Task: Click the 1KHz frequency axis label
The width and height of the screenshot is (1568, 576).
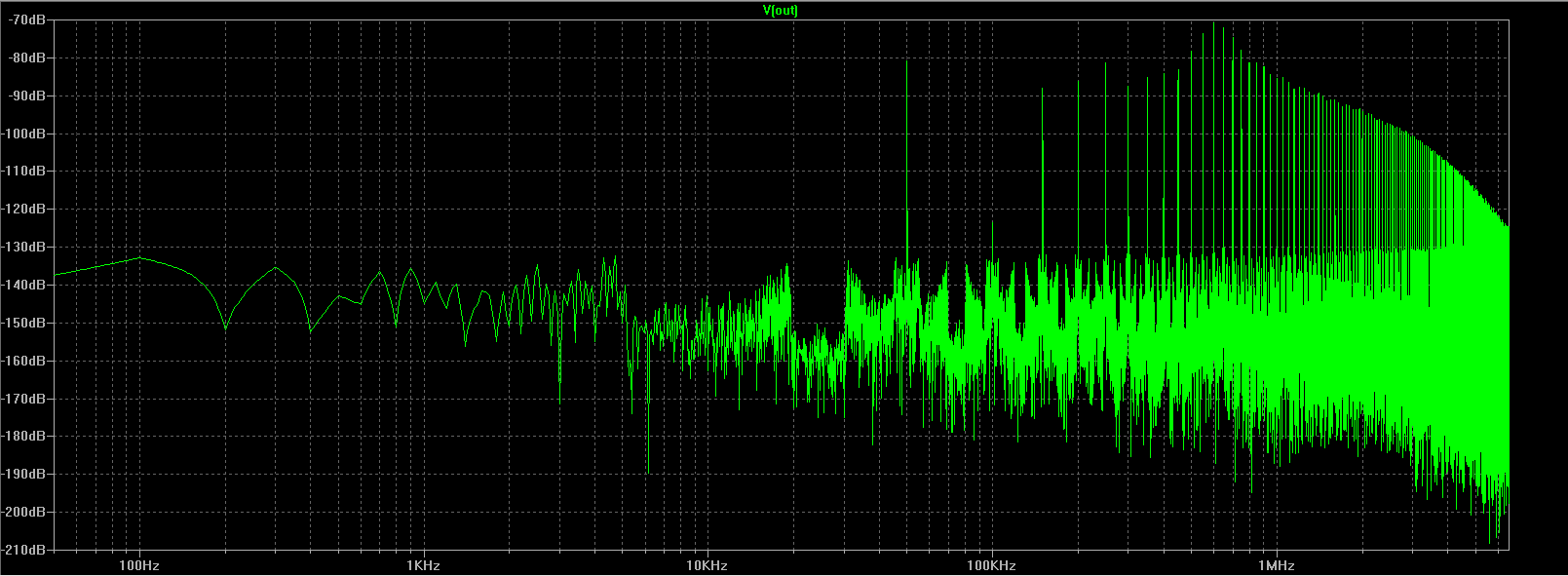Action: (423, 565)
